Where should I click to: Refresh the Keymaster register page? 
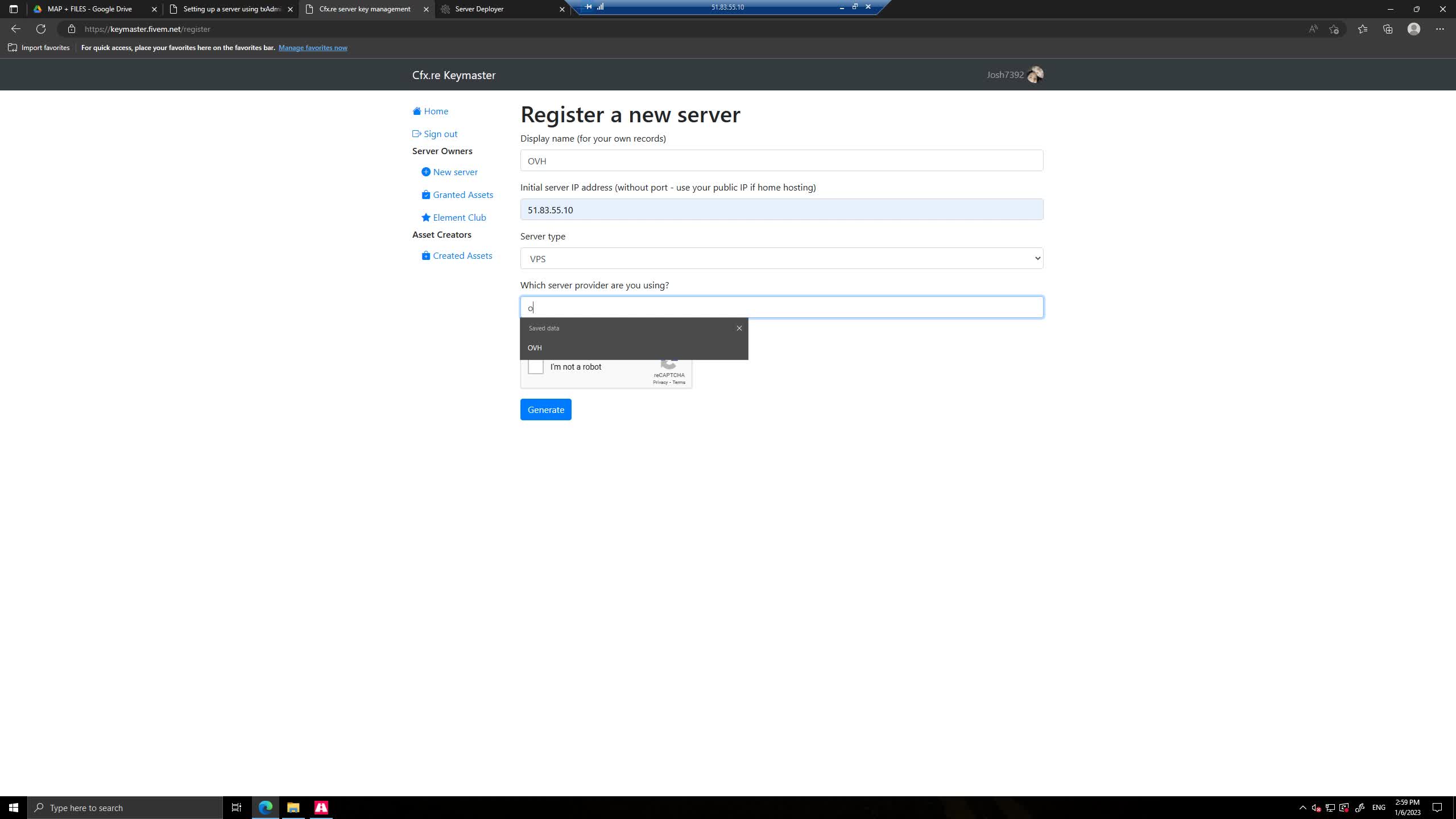(40, 28)
